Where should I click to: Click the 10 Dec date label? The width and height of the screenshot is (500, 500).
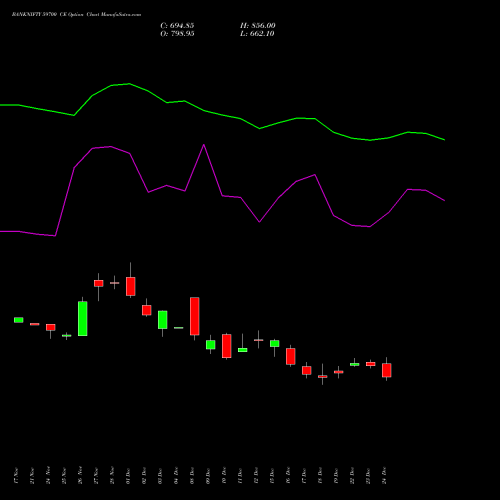224,475
